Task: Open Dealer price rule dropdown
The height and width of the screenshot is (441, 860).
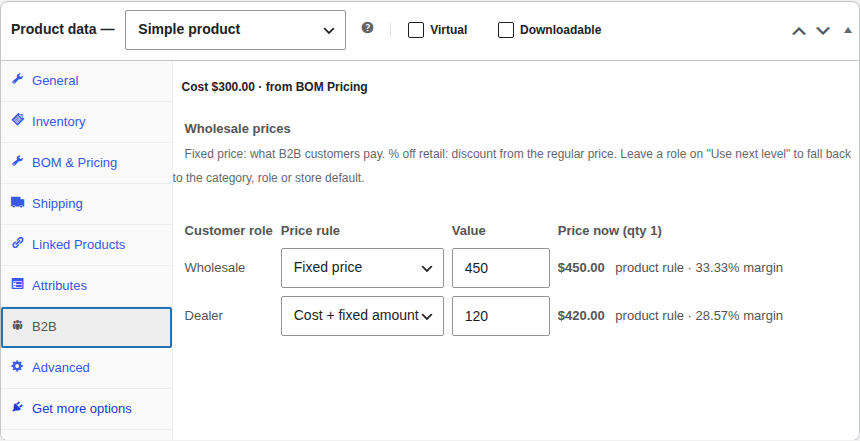Action: 362,316
